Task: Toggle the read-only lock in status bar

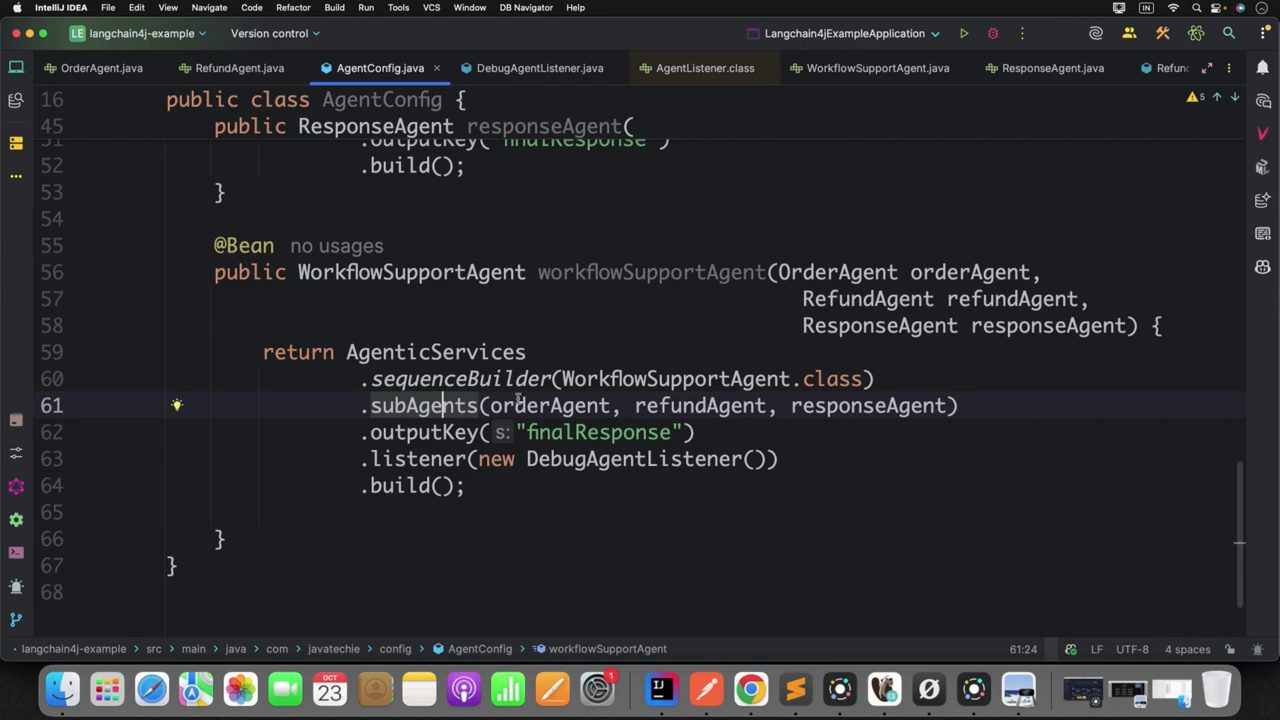Action: tap(1230, 649)
